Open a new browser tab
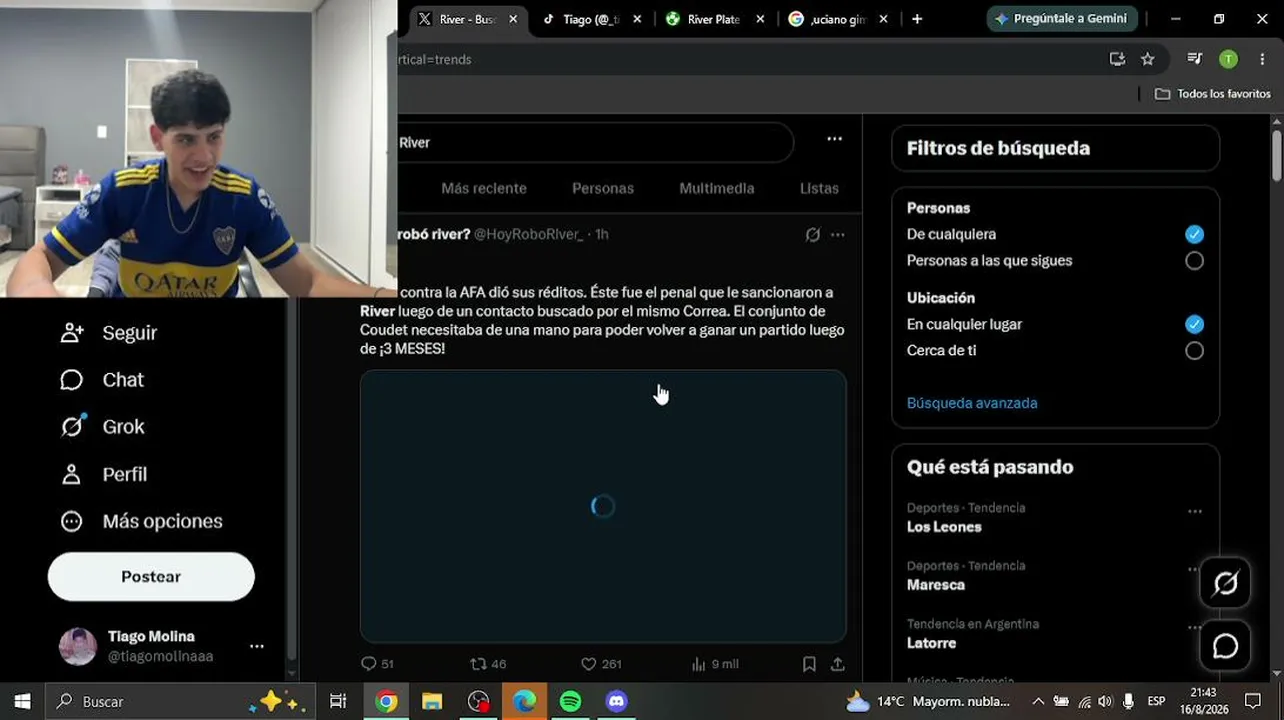The image size is (1284, 720). [x=917, y=19]
